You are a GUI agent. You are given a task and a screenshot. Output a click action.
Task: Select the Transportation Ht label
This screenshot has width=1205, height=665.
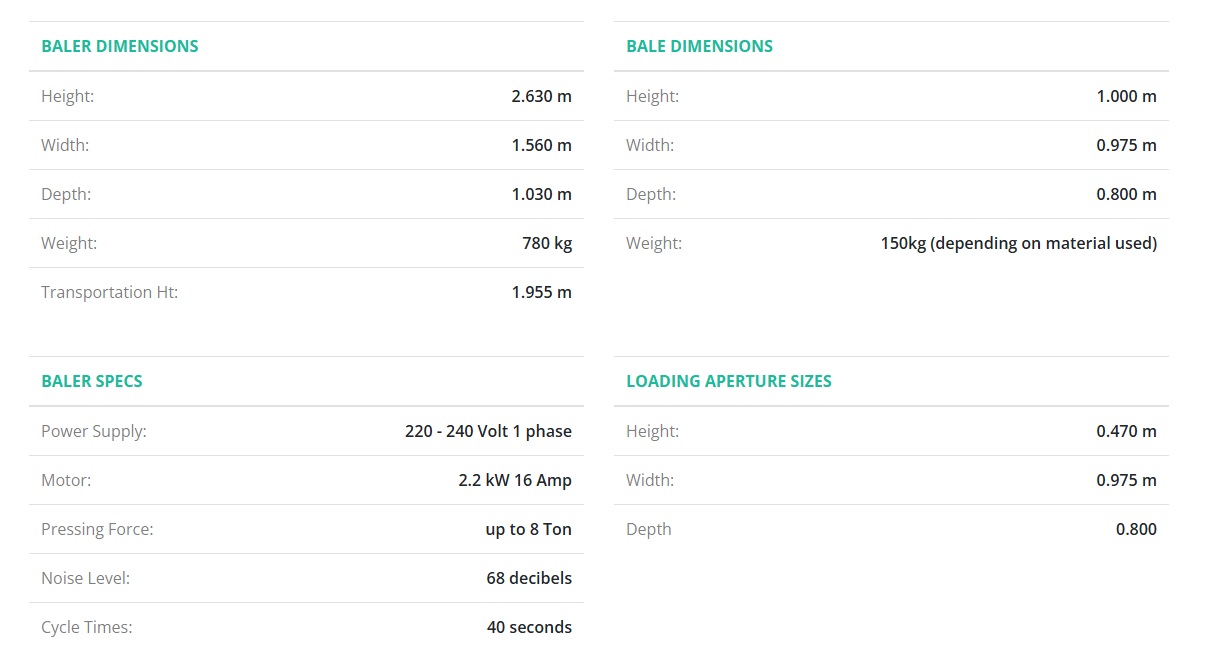pos(109,292)
